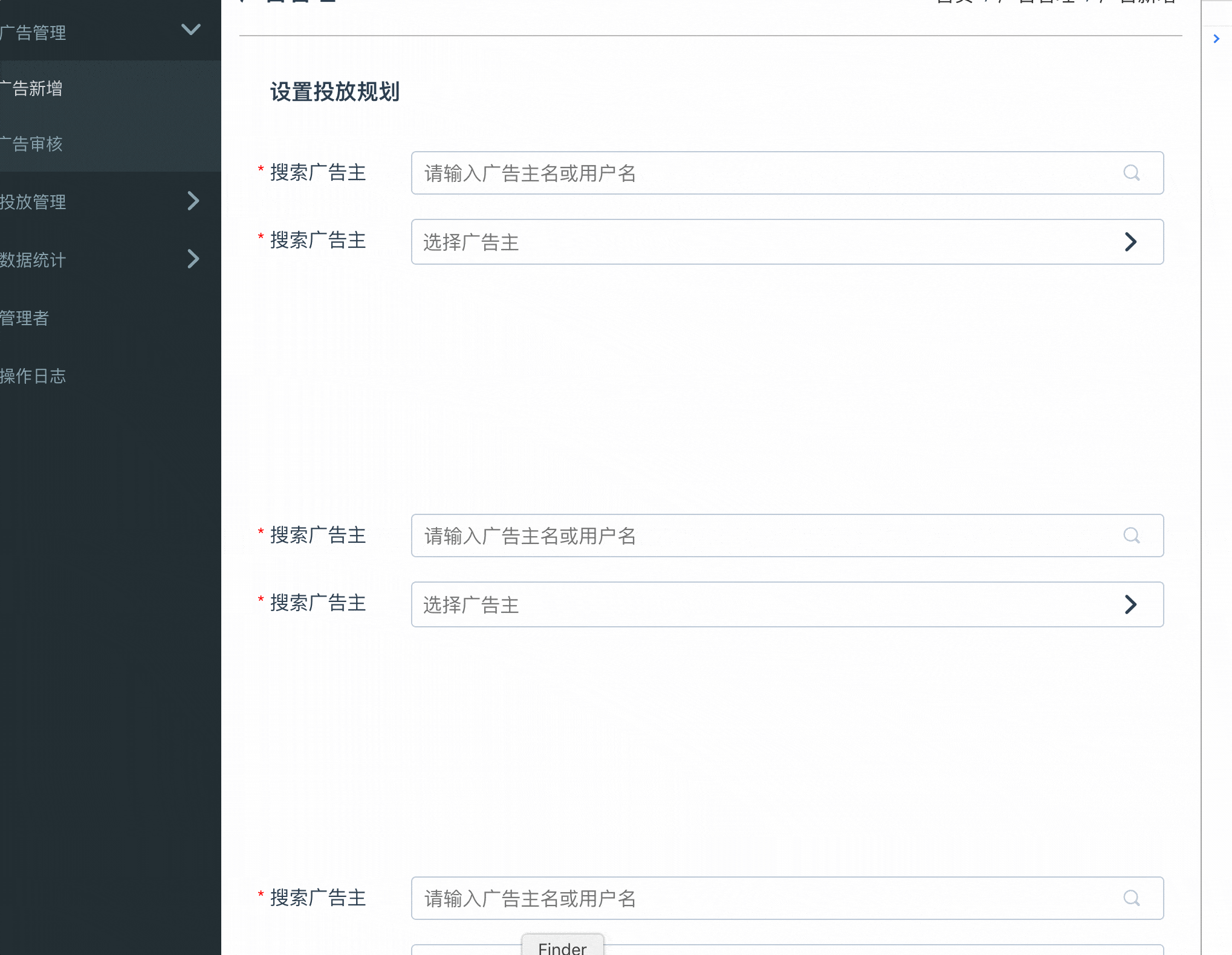
Task: Go to 管理者 in the sidebar
Action: [x=25, y=318]
